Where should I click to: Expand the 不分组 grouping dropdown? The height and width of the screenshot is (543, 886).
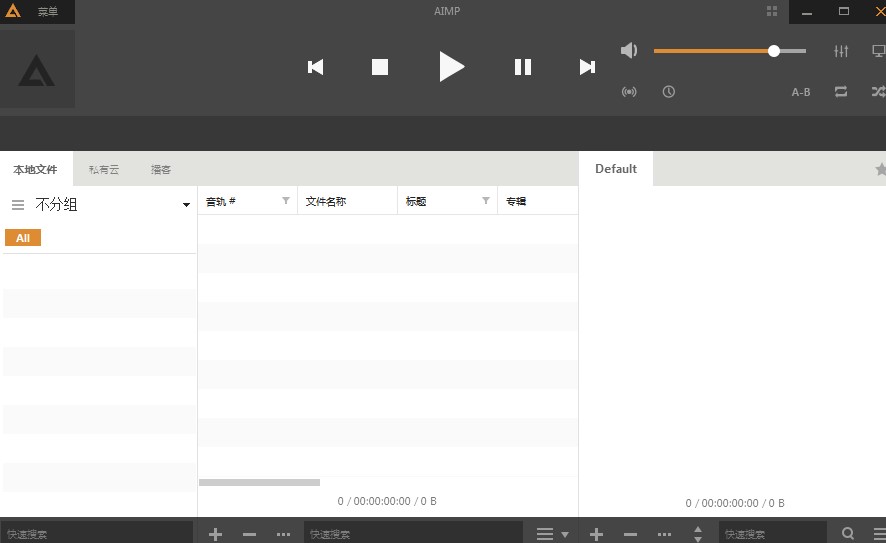pyautogui.click(x=186, y=205)
